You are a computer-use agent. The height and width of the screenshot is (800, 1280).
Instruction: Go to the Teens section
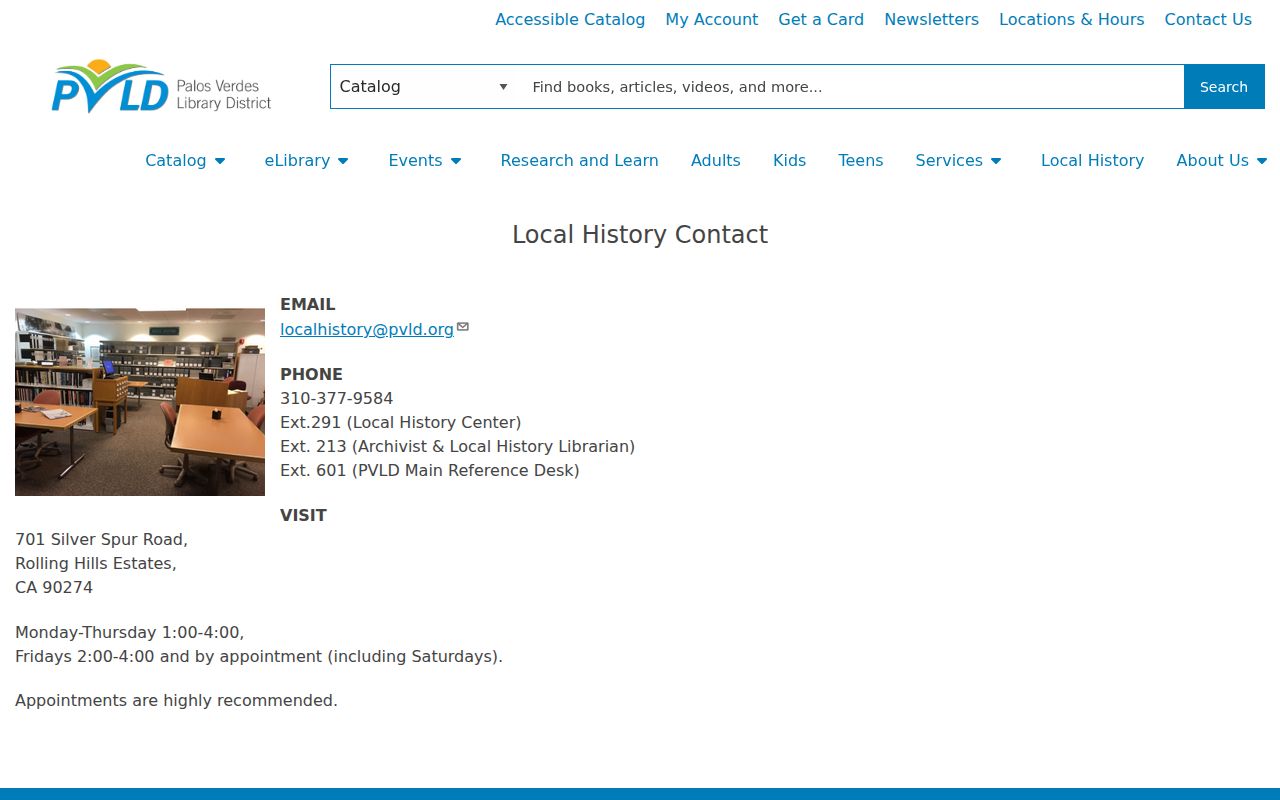tap(861, 160)
